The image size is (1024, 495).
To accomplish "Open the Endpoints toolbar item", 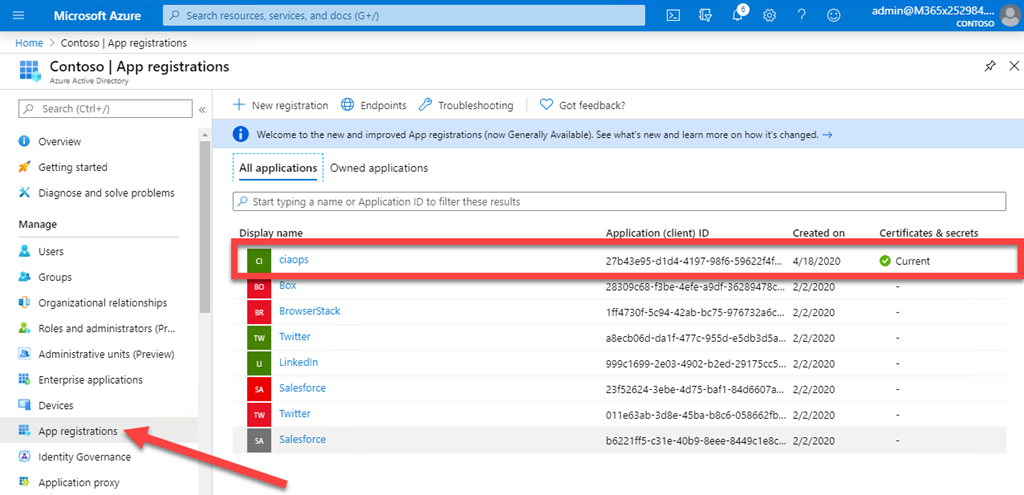I will (x=374, y=105).
